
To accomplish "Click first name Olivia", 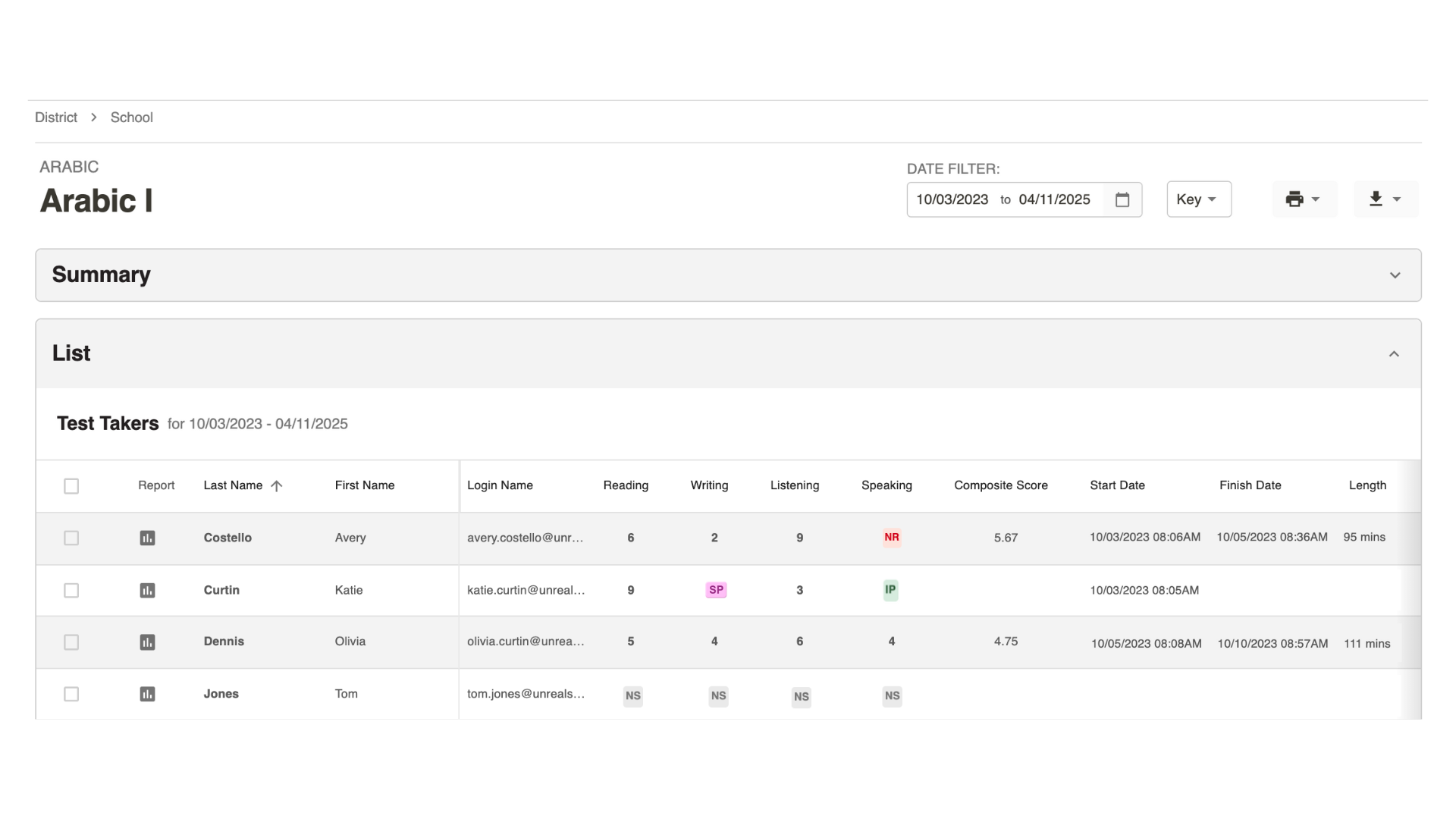I will (x=350, y=642).
